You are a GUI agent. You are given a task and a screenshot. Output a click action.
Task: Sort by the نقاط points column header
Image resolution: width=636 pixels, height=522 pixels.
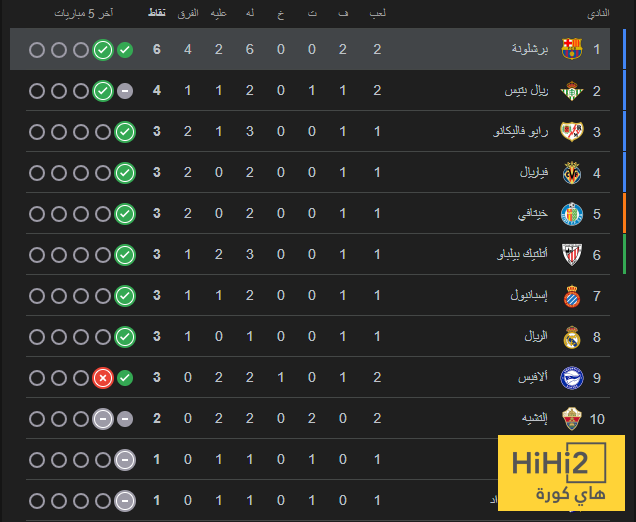click(157, 13)
